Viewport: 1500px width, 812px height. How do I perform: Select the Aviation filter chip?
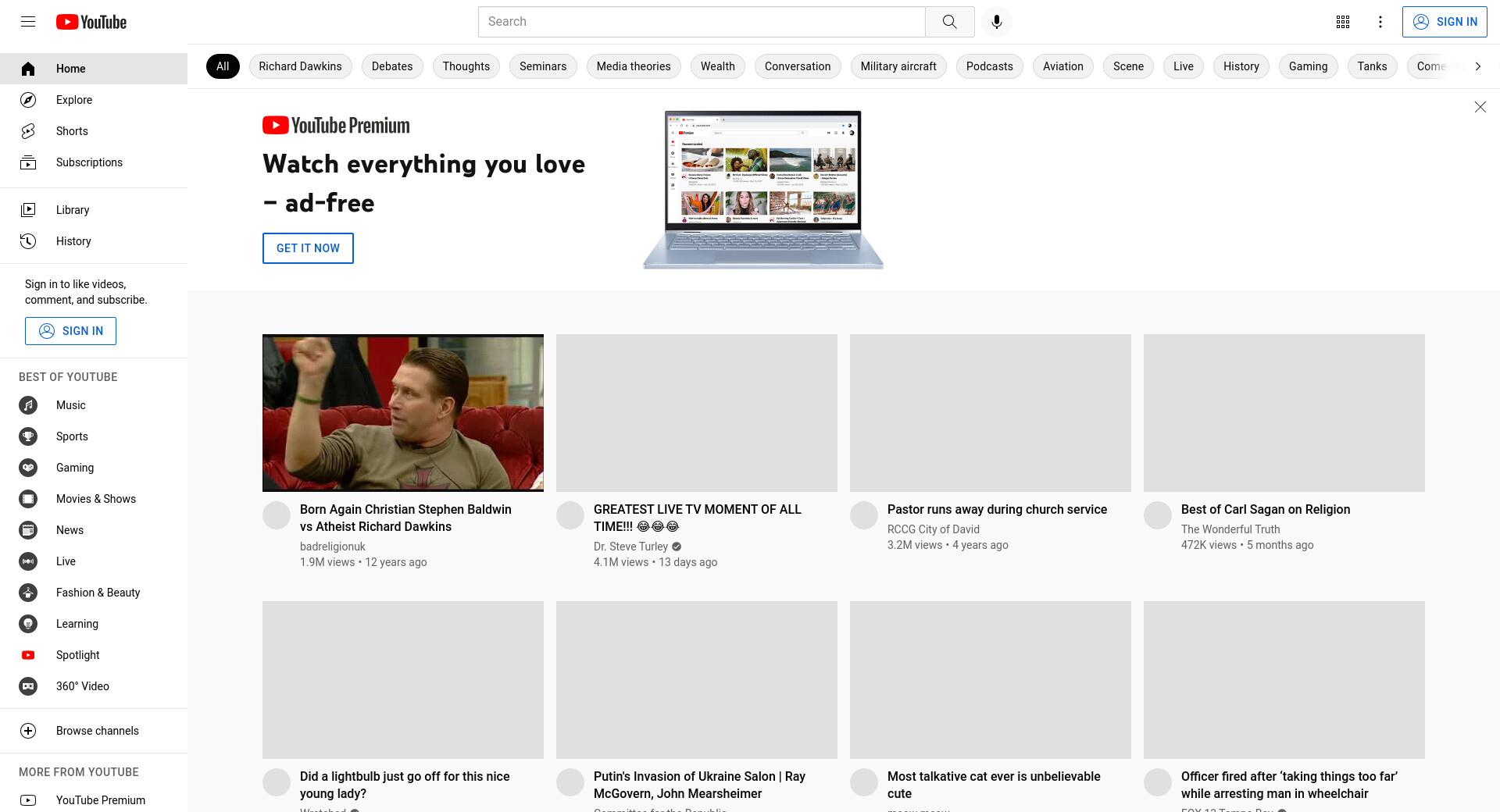pyautogui.click(x=1063, y=66)
